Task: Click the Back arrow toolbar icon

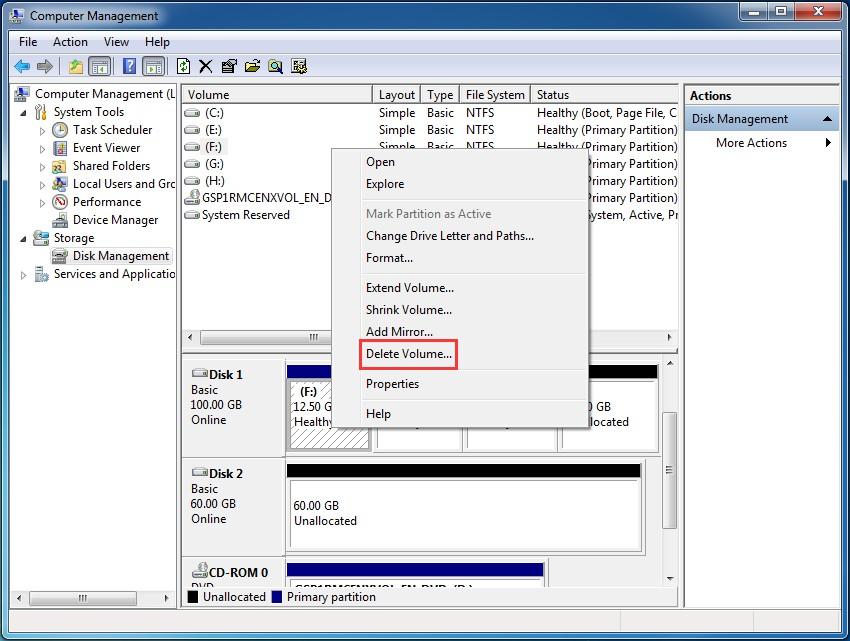Action: coord(22,67)
